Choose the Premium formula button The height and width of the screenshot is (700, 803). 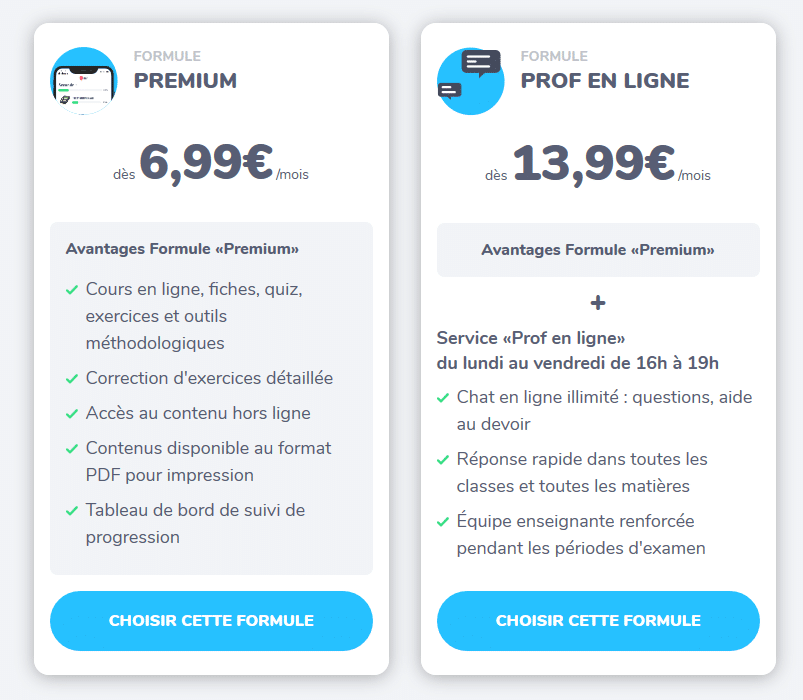pos(211,621)
